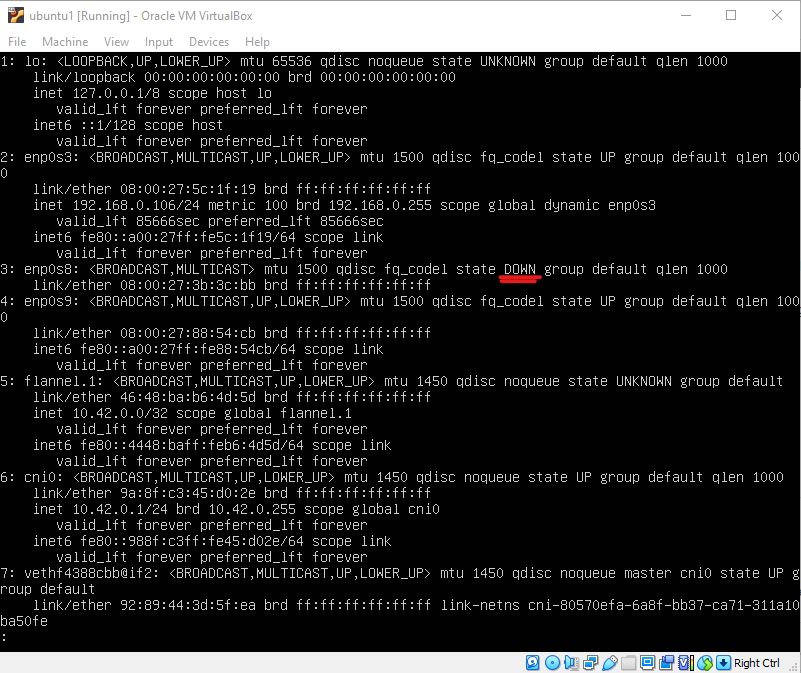Click the hard disk activity indicator icon

coord(532,663)
